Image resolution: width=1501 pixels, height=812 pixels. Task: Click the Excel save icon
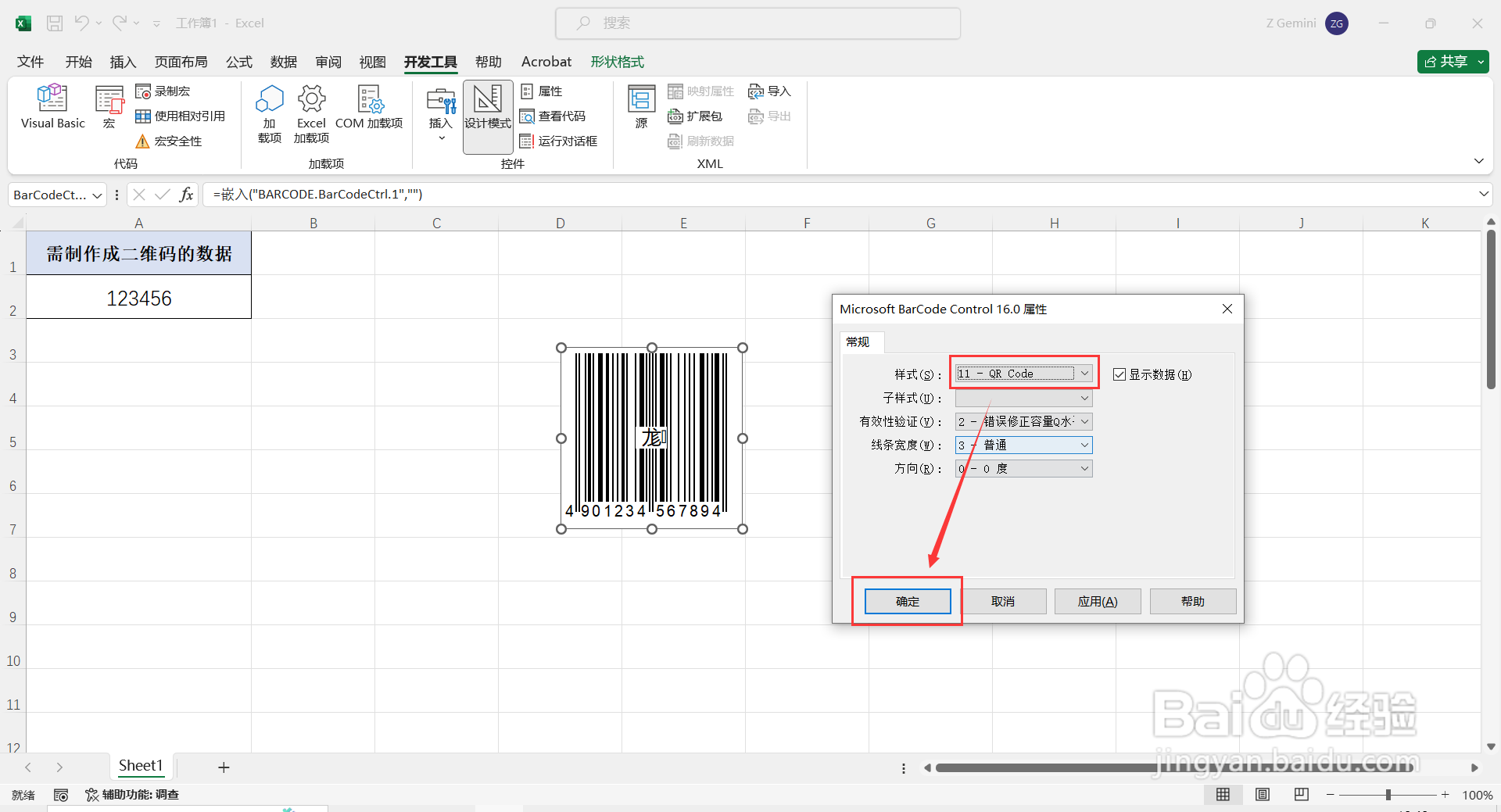click(x=55, y=23)
